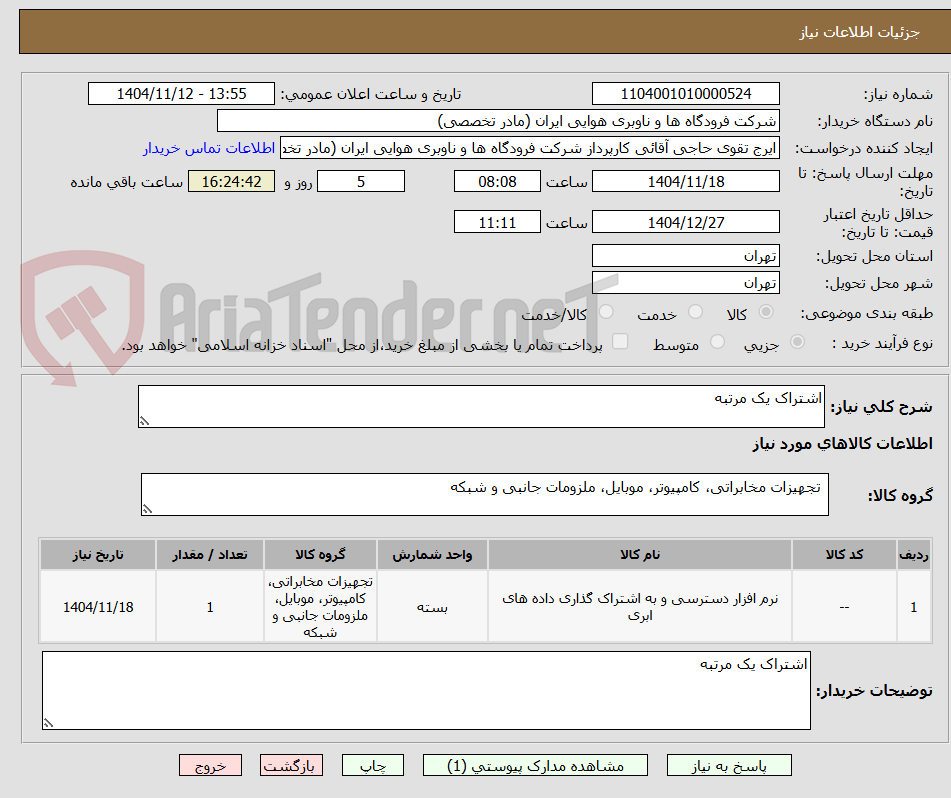951x798 pixels.
Task: Select the جزیی purchase type radio
Action: click(797, 342)
